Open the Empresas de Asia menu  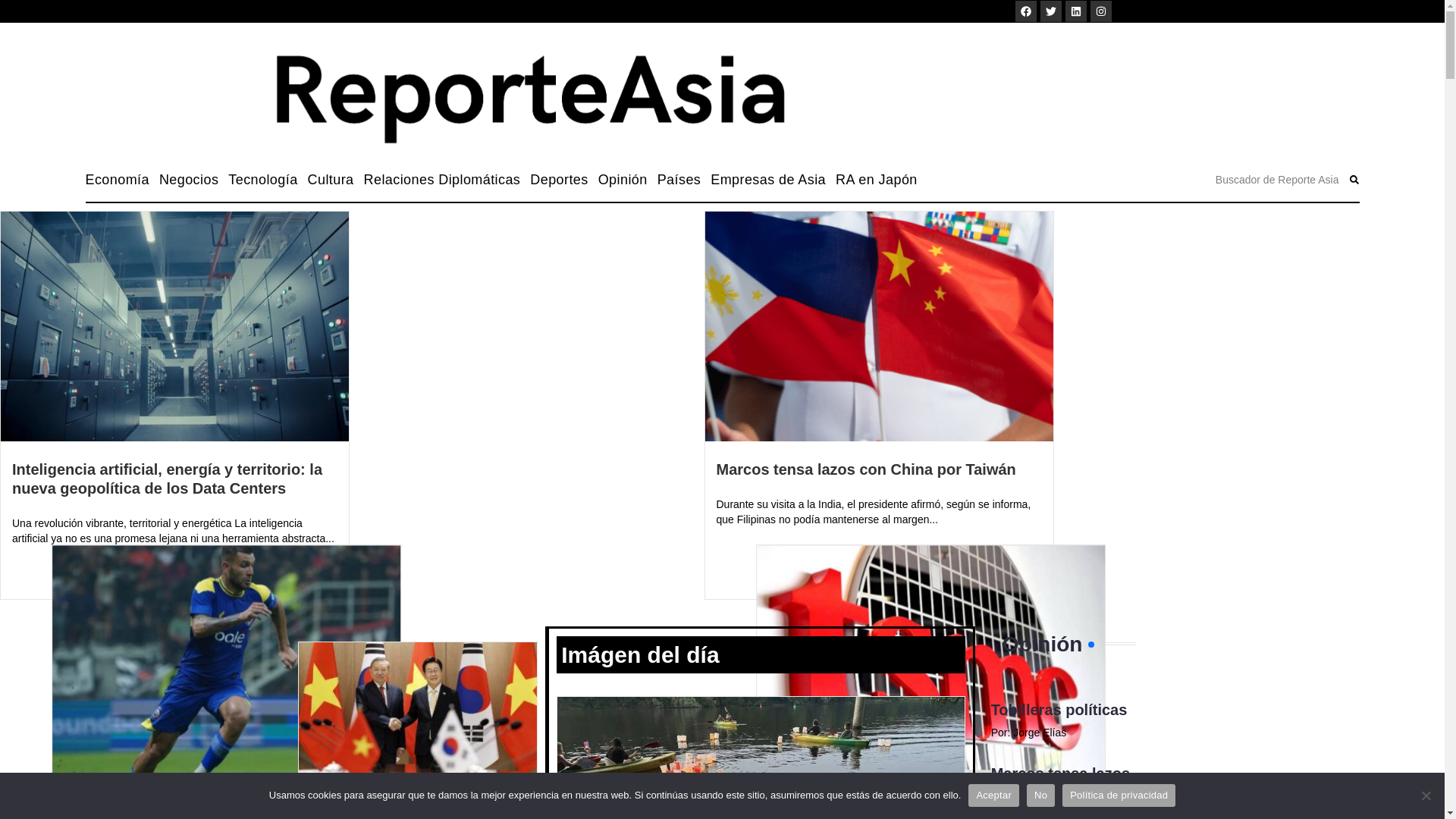[767, 180]
